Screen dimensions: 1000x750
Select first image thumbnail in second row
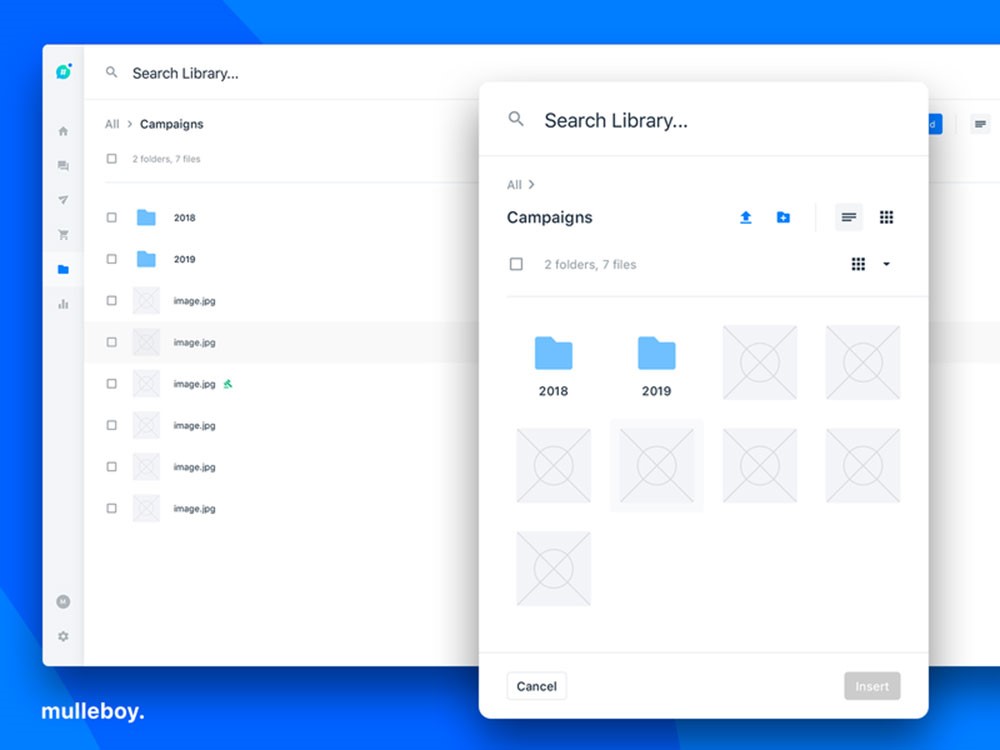click(x=554, y=466)
